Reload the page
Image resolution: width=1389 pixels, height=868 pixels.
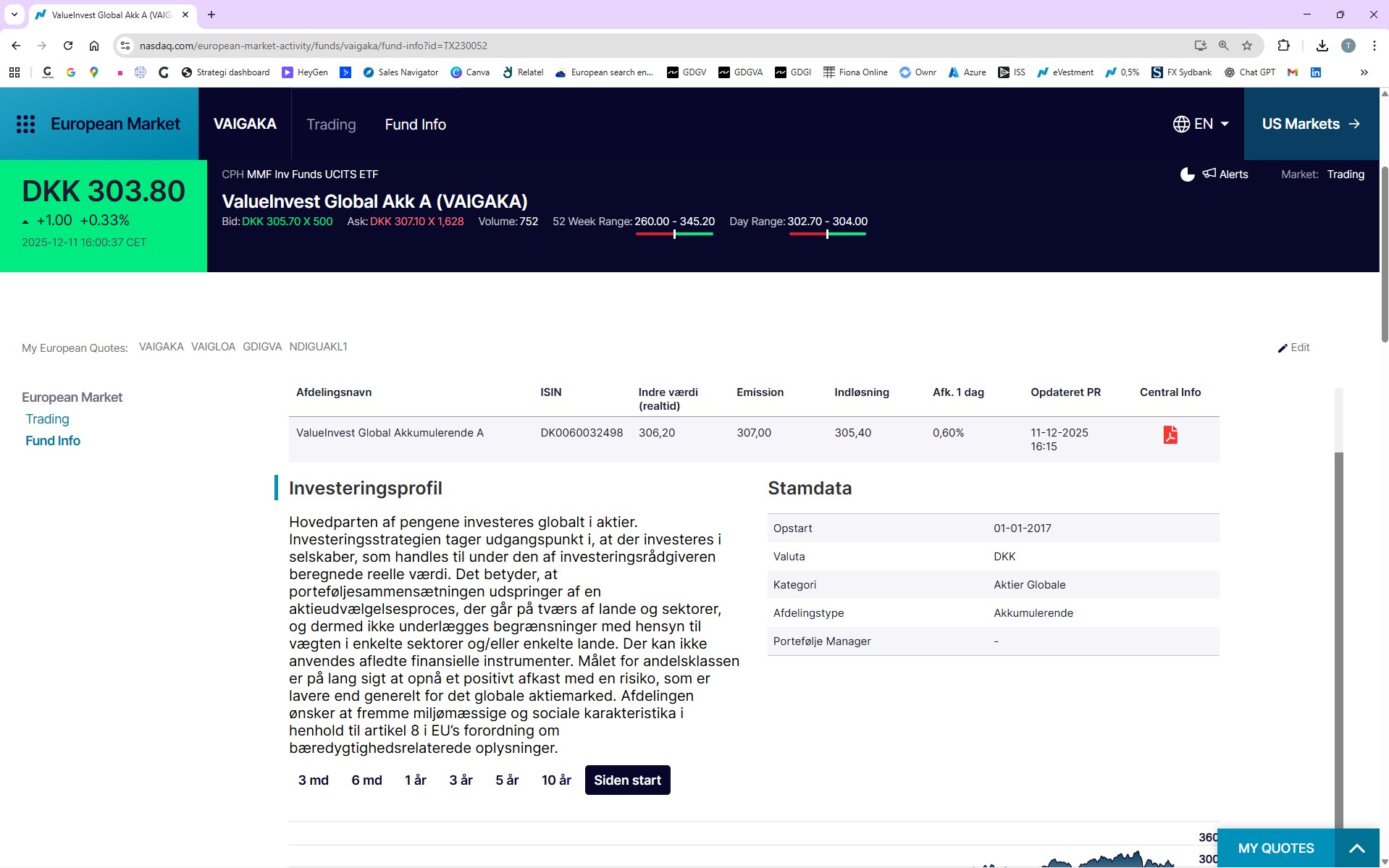pyautogui.click(x=68, y=46)
